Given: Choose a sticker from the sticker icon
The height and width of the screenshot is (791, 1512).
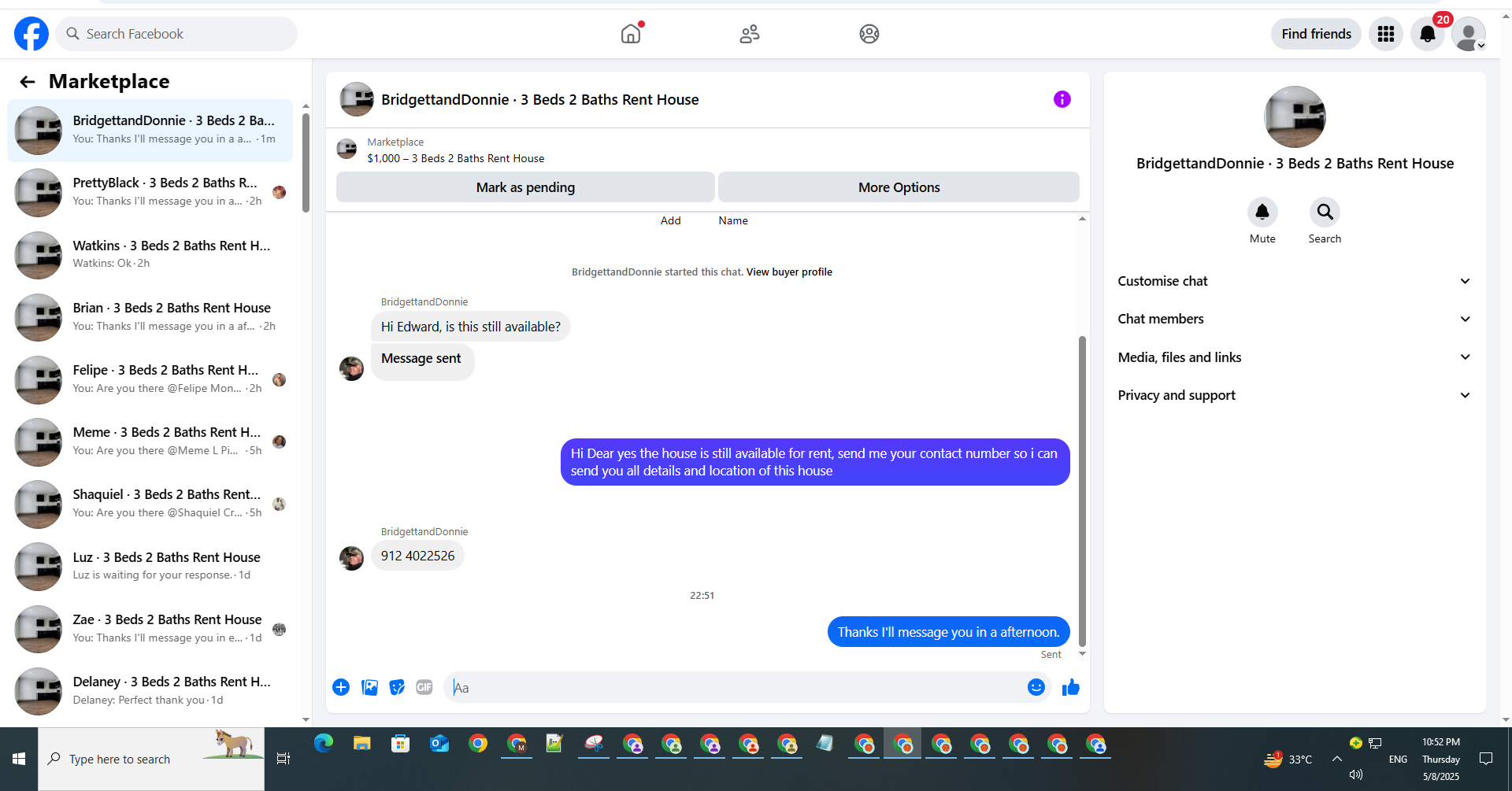Looking at the screenshot, I should [397, 687].
